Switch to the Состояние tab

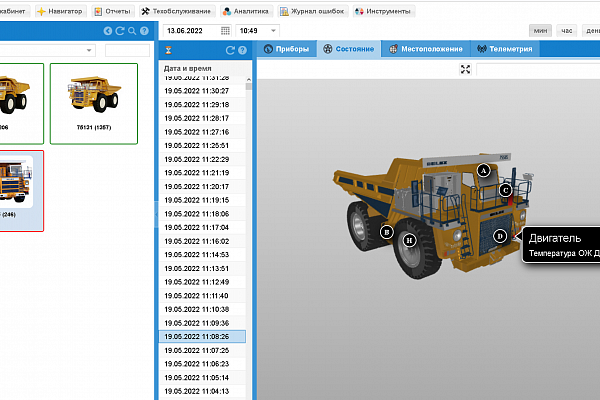pyautogui.click(x=349, y=49)
